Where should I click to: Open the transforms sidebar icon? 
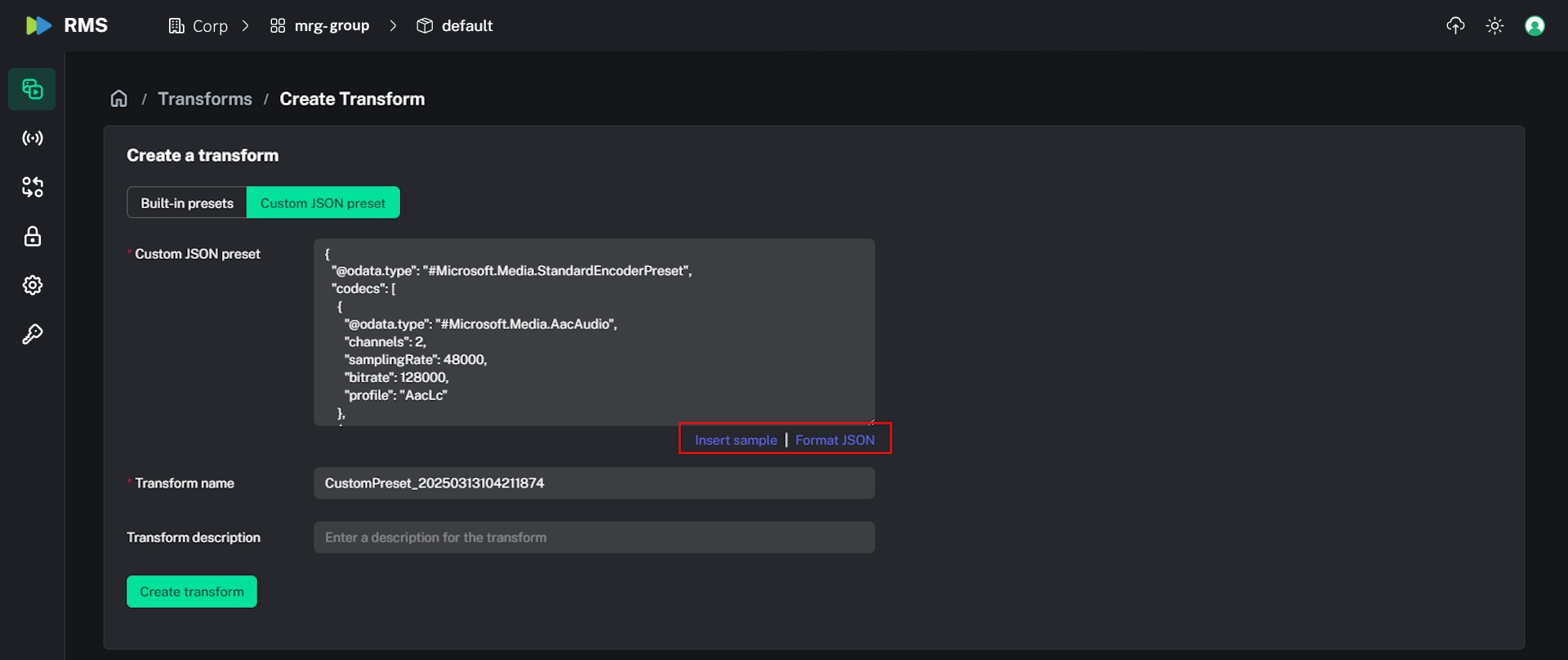tap(32, 187)
